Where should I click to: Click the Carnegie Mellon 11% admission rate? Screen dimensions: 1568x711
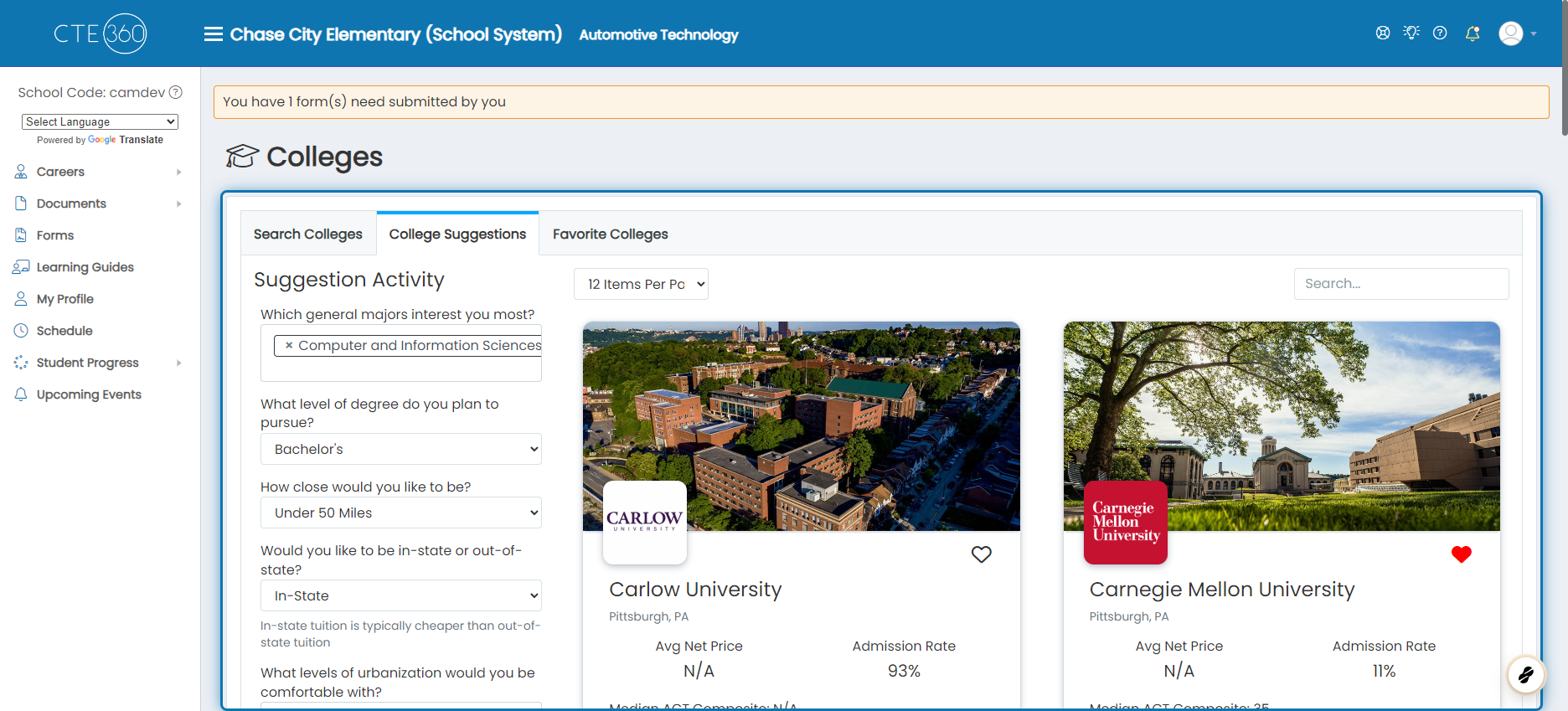pos(1384,671)
